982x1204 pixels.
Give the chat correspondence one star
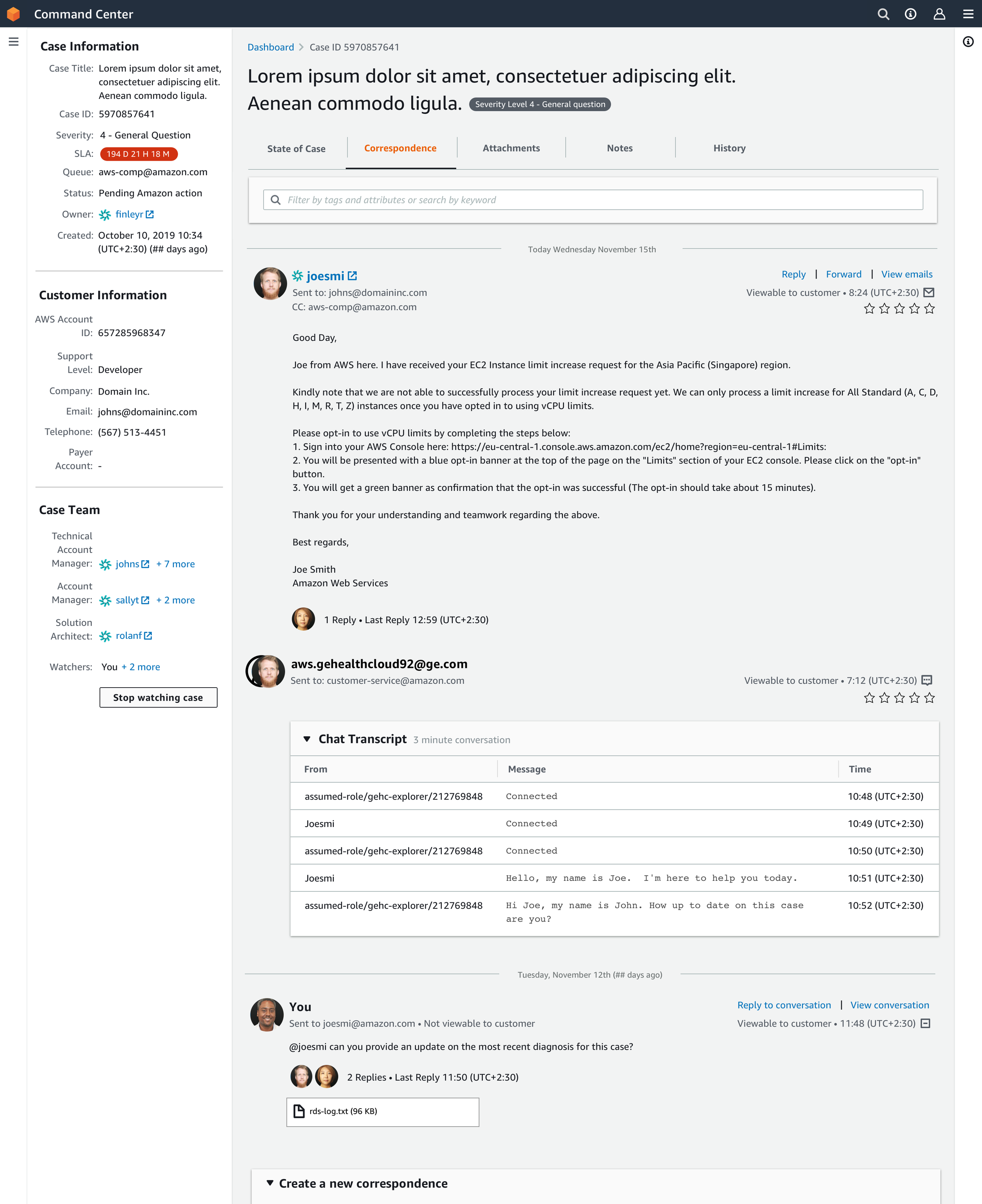tap(869, 698)
